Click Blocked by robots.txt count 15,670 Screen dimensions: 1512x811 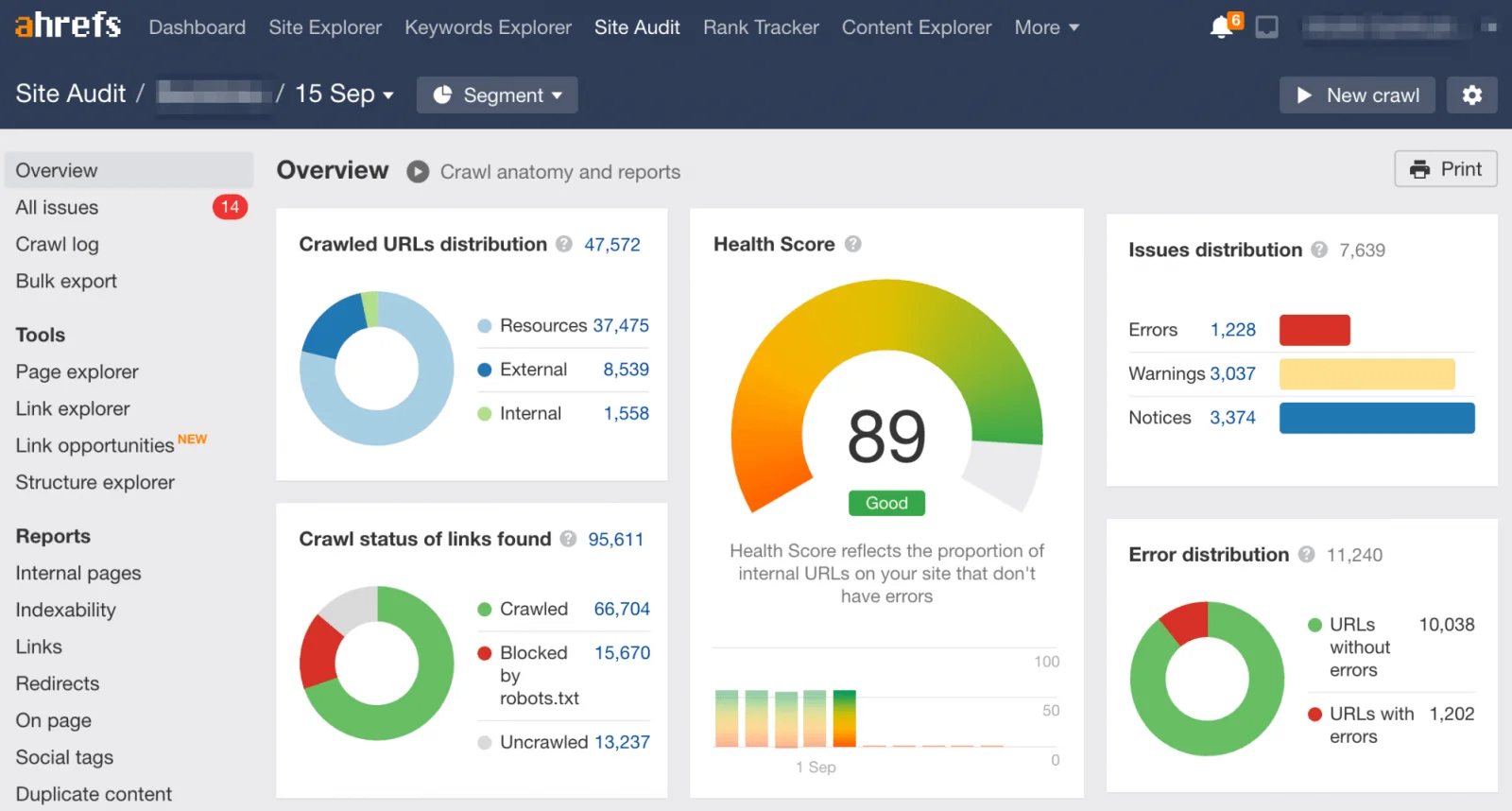point(622,653)
